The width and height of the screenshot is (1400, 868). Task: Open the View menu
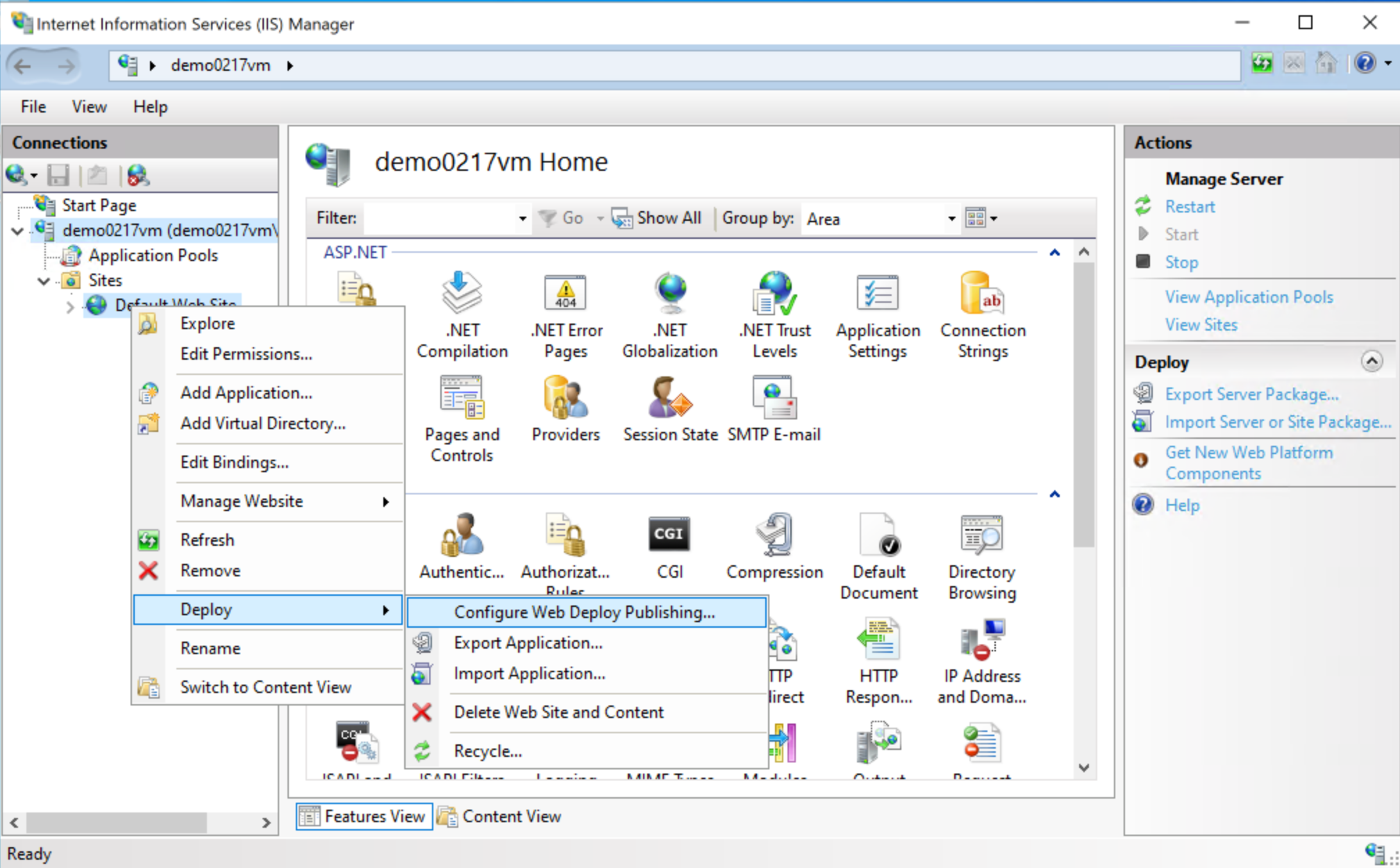point(88,106)
